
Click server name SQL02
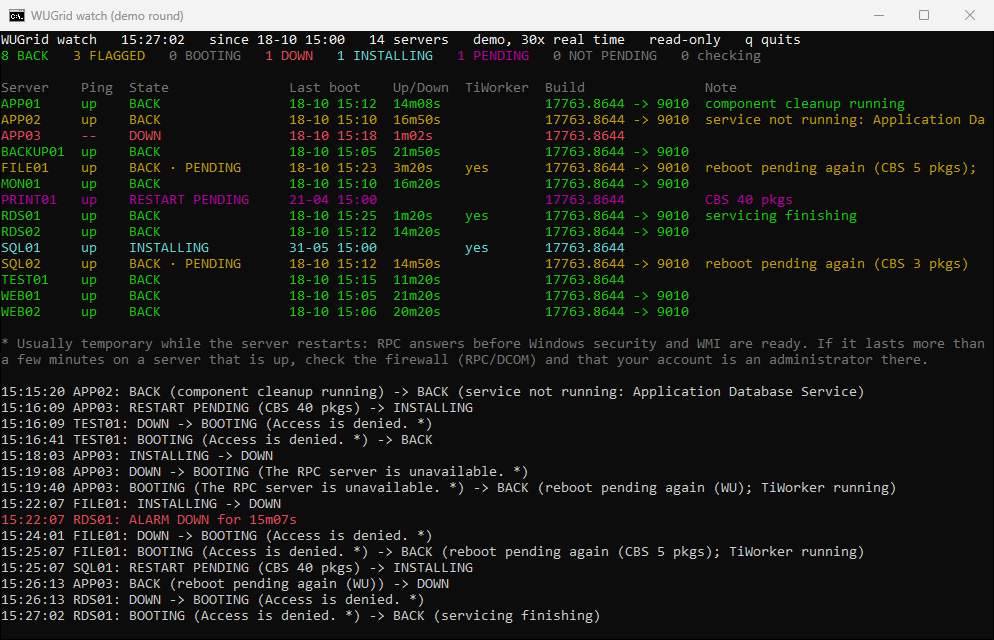pyautogui.click(x=21, y=264)
